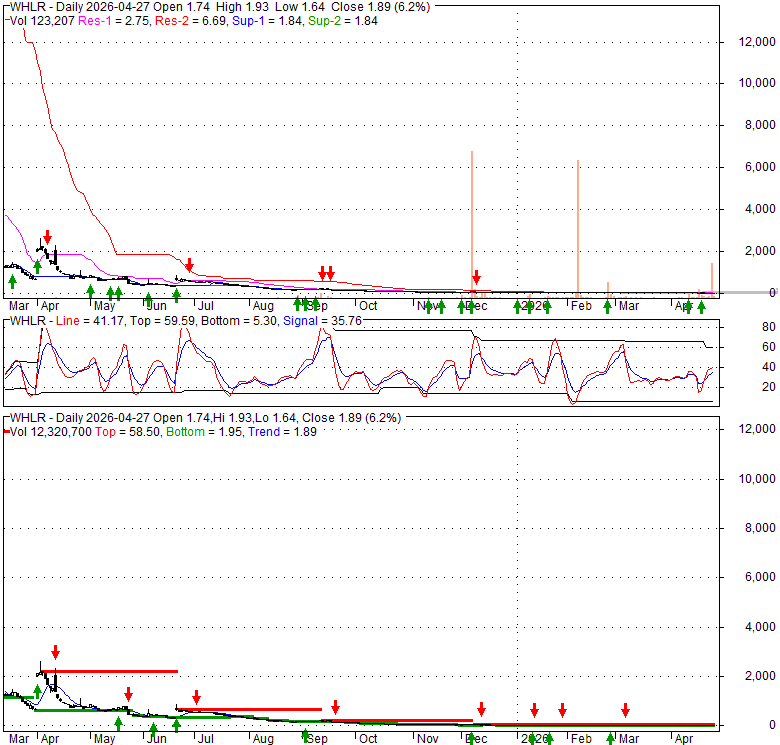Click the '10,000' axis value on bottom chart

point(757,478)
